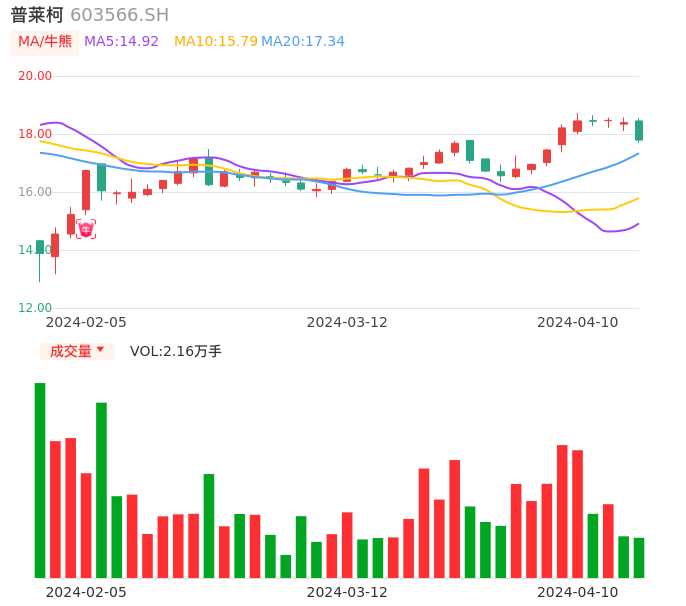Toggle the MA20:17.34 legend label

tap(303, 42)
